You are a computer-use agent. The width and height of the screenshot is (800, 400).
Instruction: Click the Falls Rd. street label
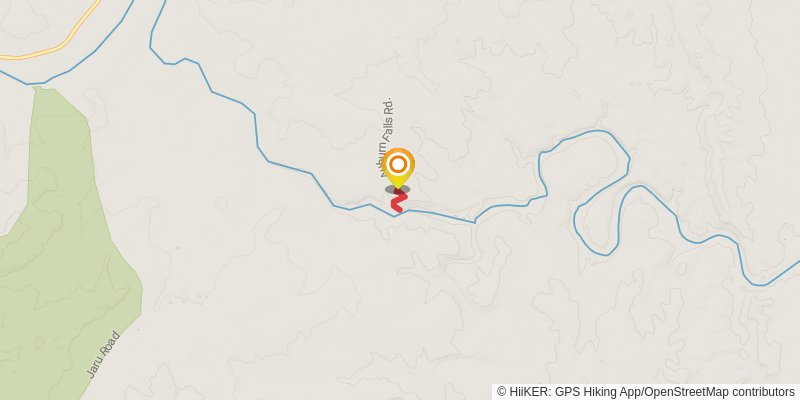(389, 118)
